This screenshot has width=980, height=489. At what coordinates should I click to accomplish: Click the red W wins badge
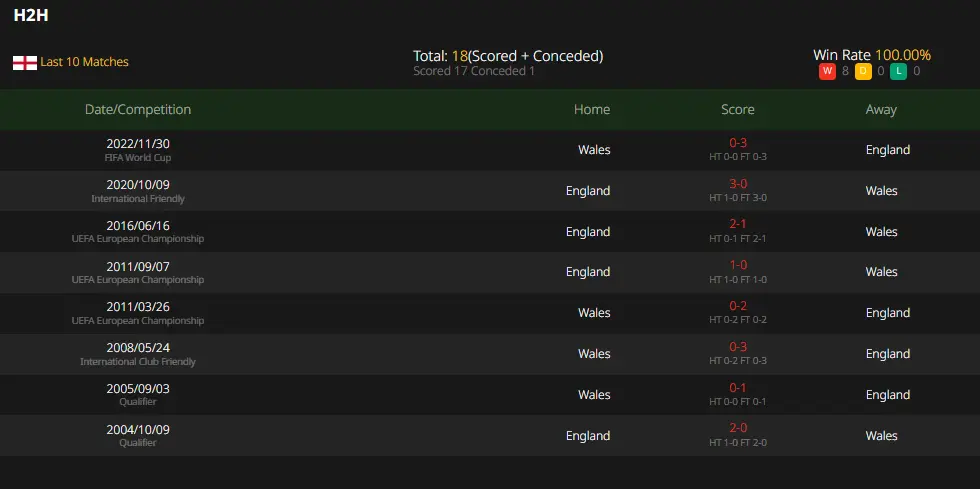(827, 71)
